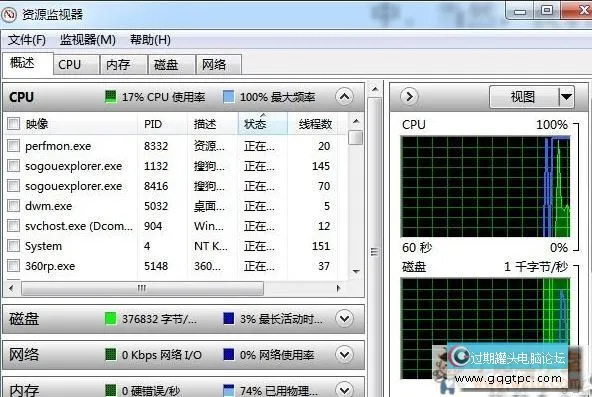Sort by the PID column header
Viewport: 592px width, 397px height.
[162, 124]
